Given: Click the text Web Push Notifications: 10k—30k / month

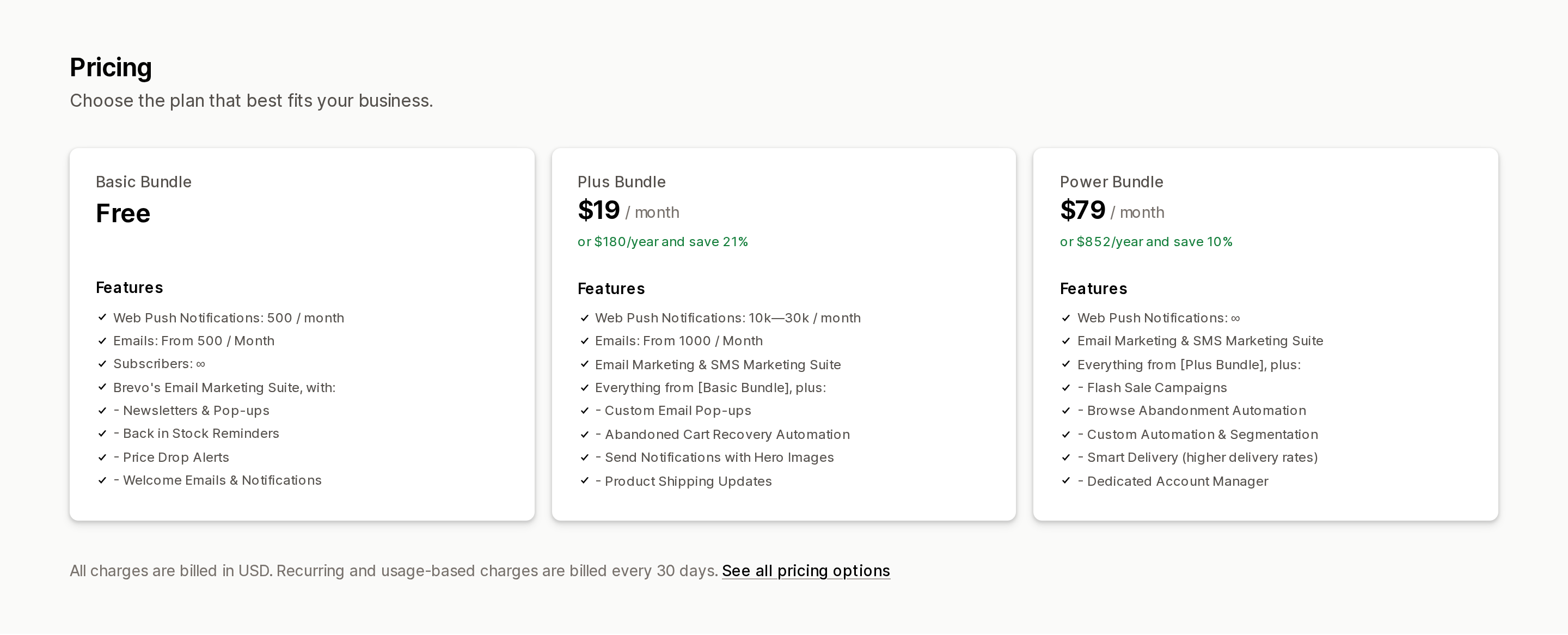Looking at the screenshot, I should pos(728,318).
